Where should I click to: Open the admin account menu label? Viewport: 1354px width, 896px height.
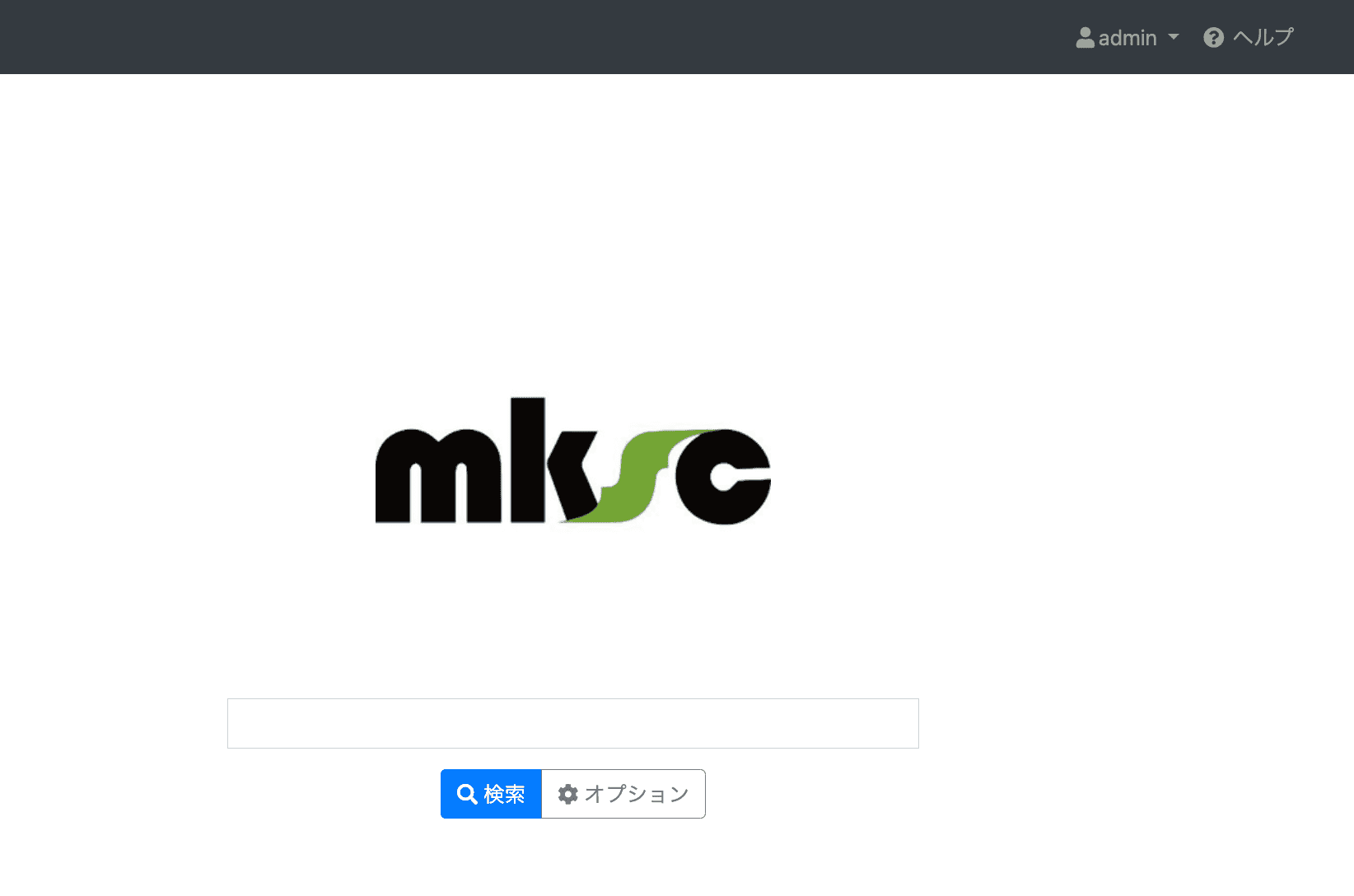1128,38
